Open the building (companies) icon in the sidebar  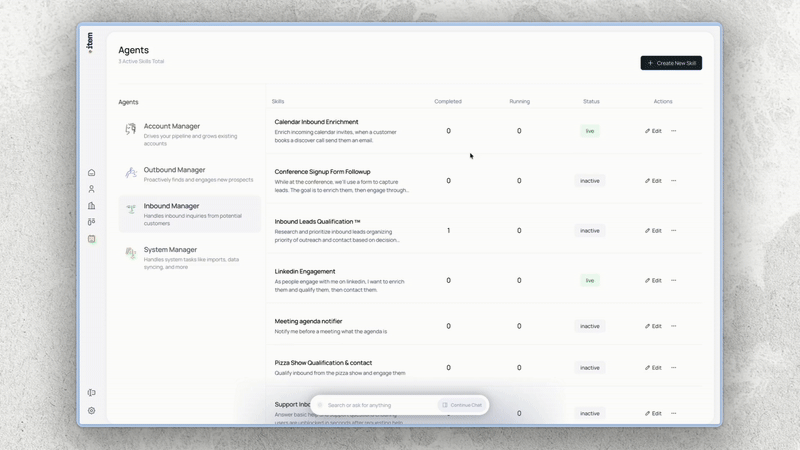click(x=91, y=206)
